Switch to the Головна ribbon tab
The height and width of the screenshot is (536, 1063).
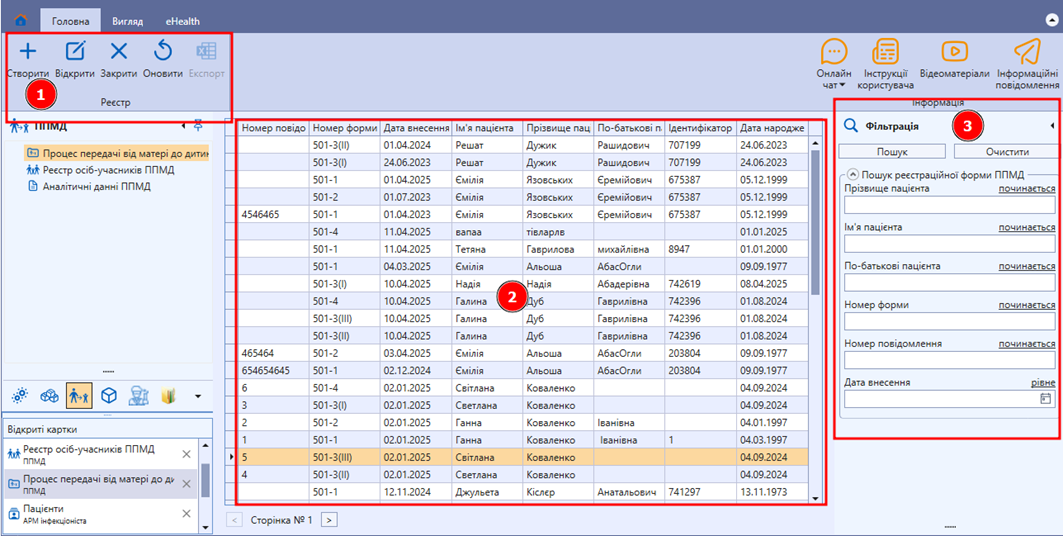click(x=71, y=21)
